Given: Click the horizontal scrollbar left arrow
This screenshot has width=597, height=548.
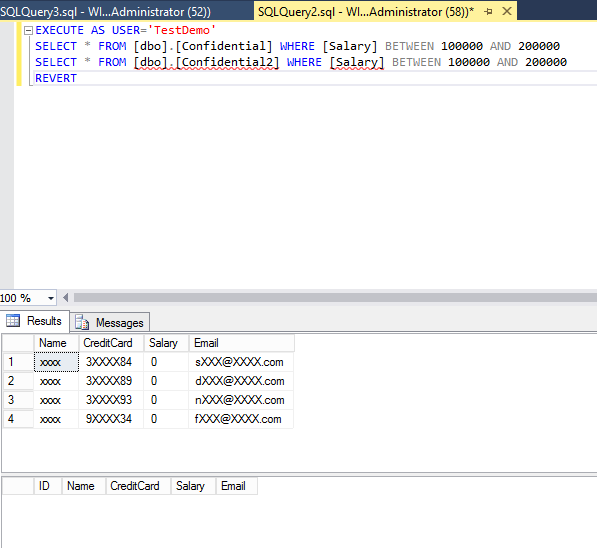Looking at the screenshot, I should [x=65, y=298].
